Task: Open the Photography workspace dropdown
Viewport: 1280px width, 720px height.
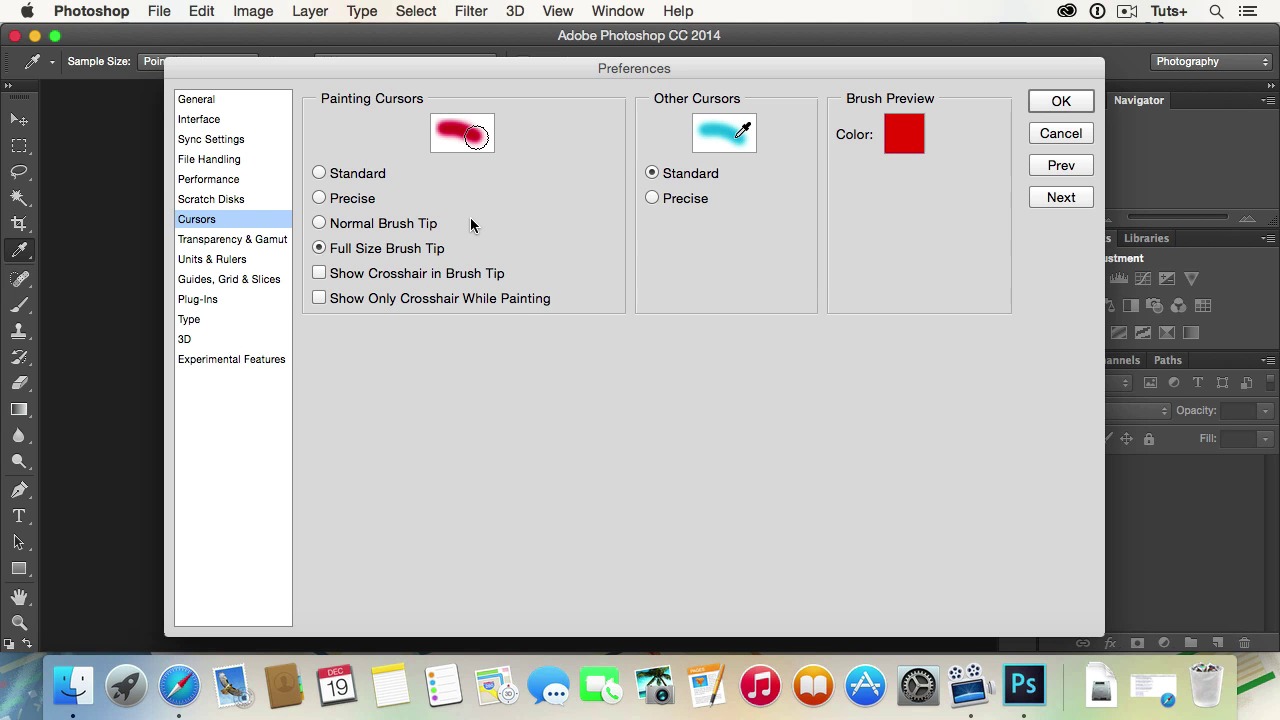Action: click(x=1212, y=62)
